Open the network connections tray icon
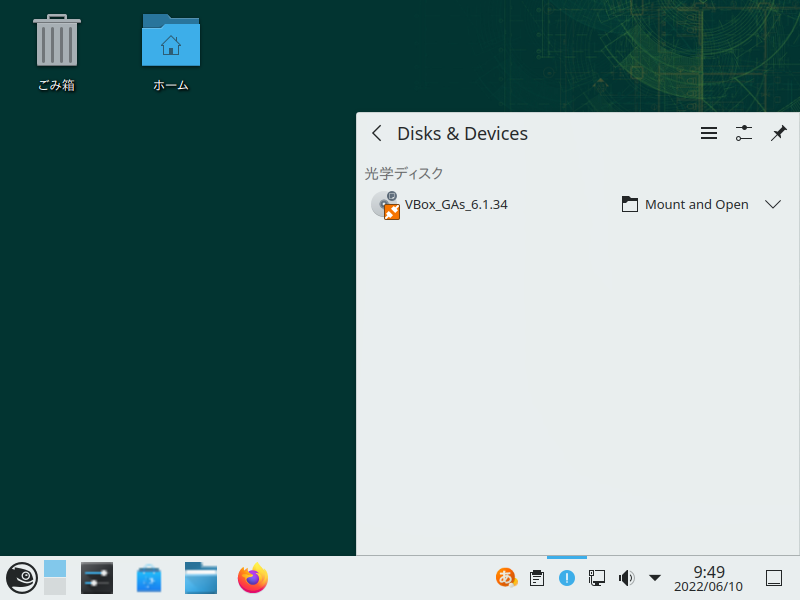 coord(596,578)
